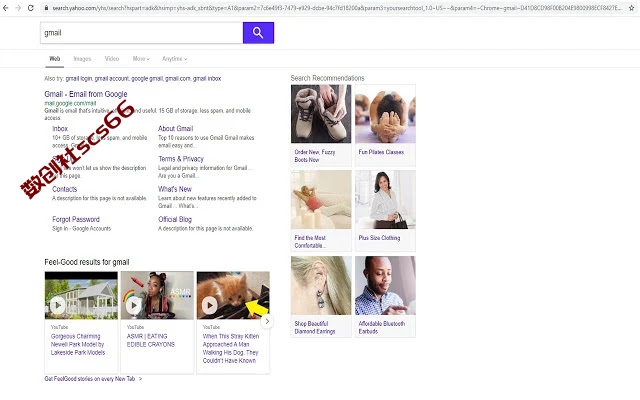Open Plus Size Clothing link
The height and width of the screenshot is (400, 640).
click(x=379, y=238)
